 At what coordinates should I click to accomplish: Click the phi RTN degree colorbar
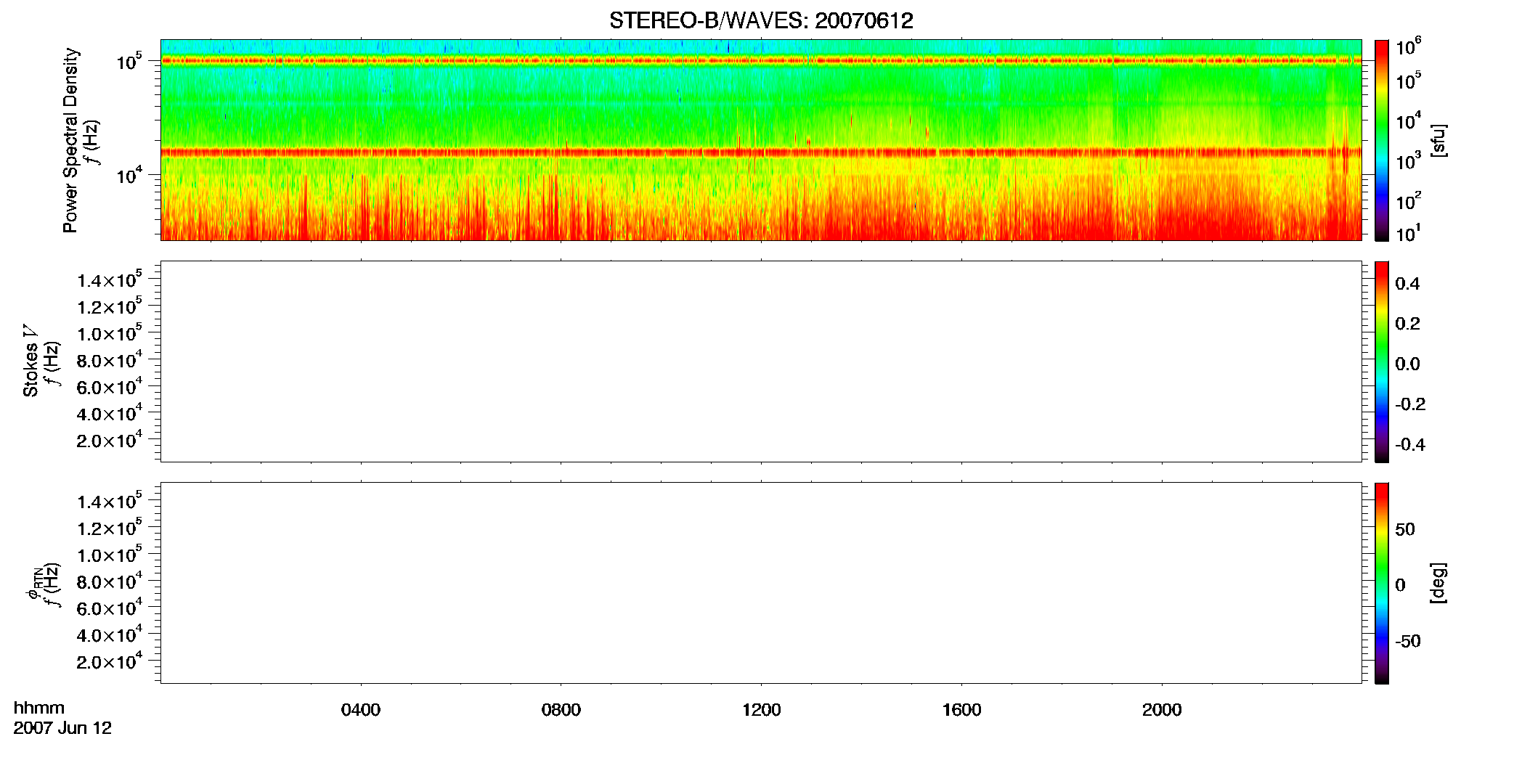coord(1381,583)
